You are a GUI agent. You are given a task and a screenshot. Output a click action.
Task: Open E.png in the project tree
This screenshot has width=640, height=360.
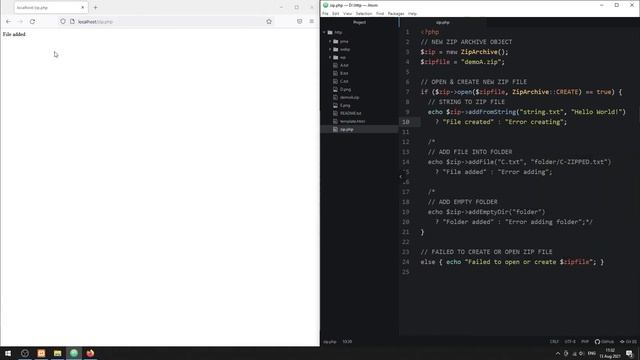click(345, 105)
